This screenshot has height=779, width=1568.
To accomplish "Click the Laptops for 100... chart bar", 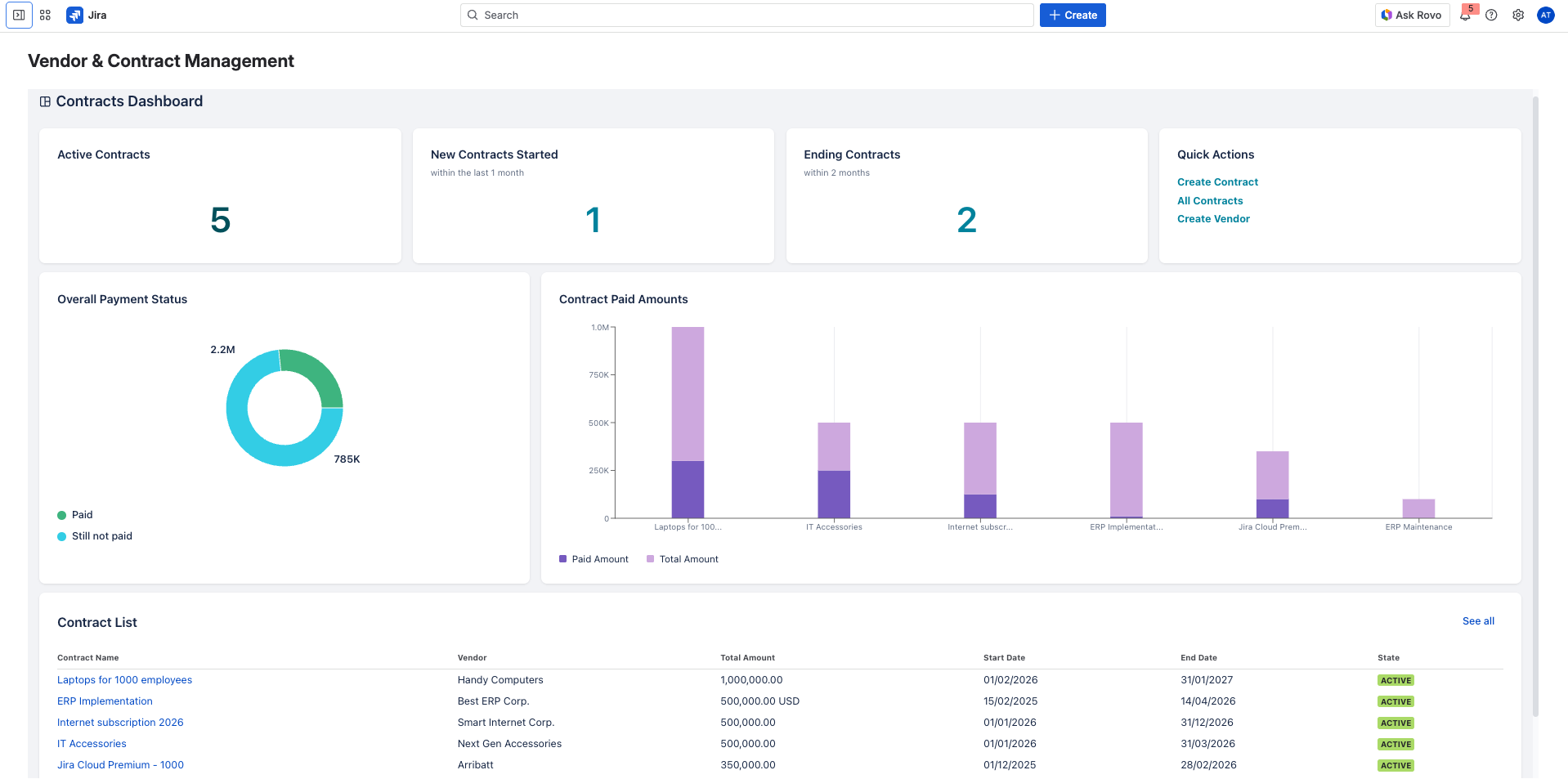I will (x=688, y=422).
